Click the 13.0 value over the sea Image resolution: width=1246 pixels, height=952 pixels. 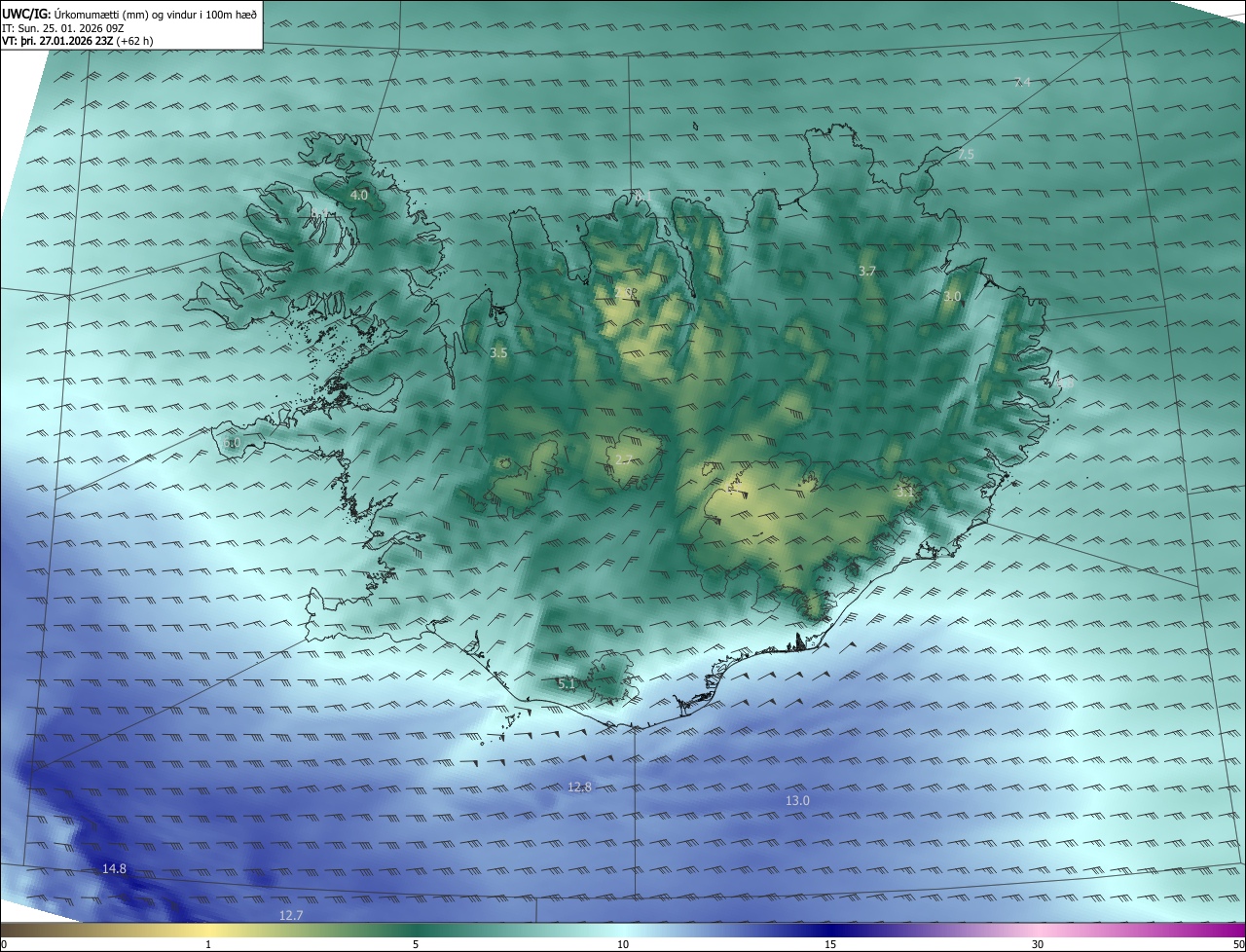[x=797, y=800]
